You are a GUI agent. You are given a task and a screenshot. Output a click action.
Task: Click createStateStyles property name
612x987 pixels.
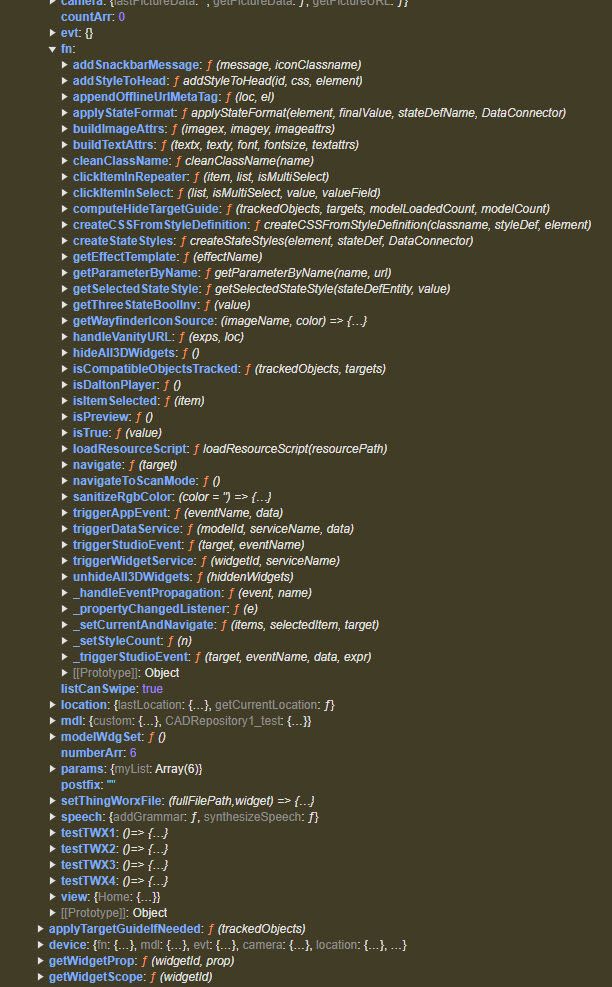(123, 240)
